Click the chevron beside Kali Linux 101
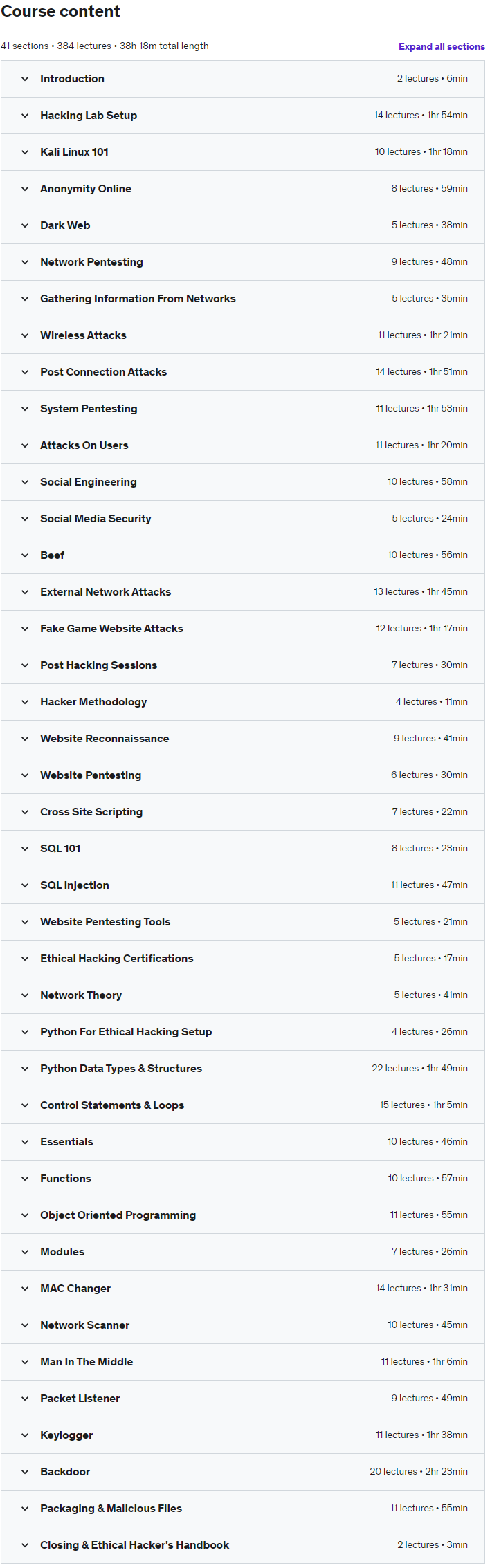Screen dimensions: 490x1568 25,152
